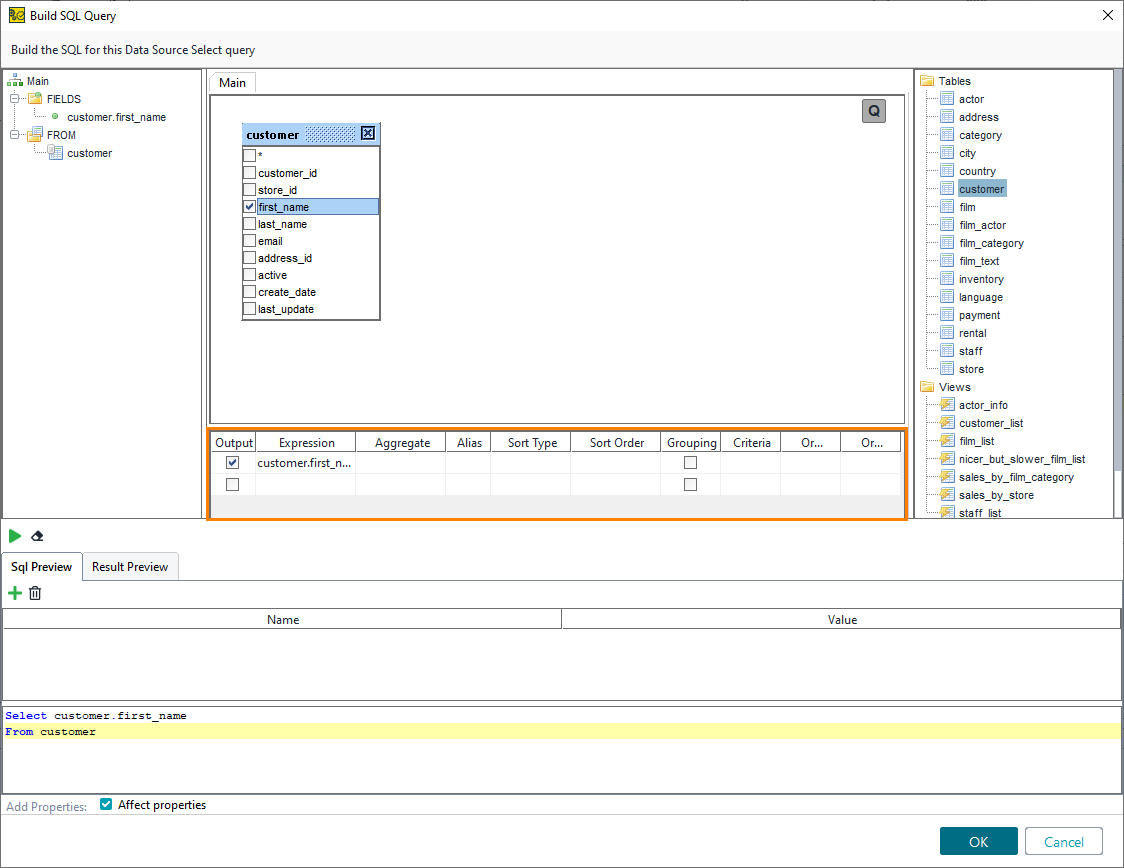Delete a parameter using the trash icon

point(35,593)
